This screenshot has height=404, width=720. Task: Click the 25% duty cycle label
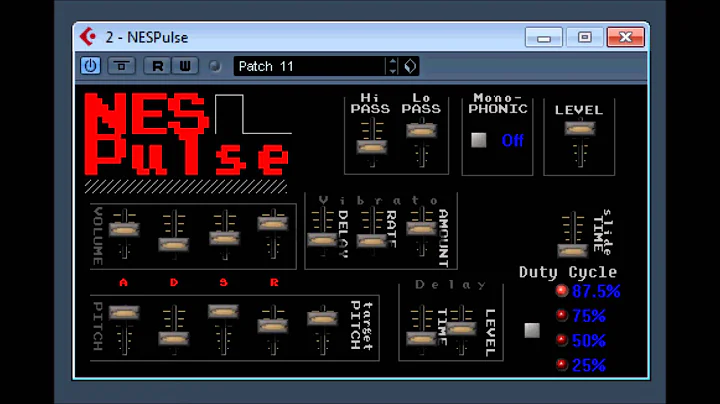589,365
